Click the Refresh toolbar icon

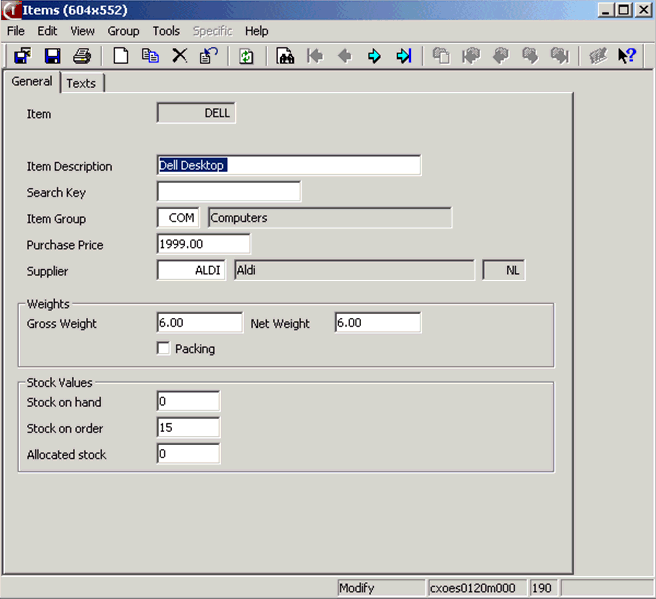246,56
